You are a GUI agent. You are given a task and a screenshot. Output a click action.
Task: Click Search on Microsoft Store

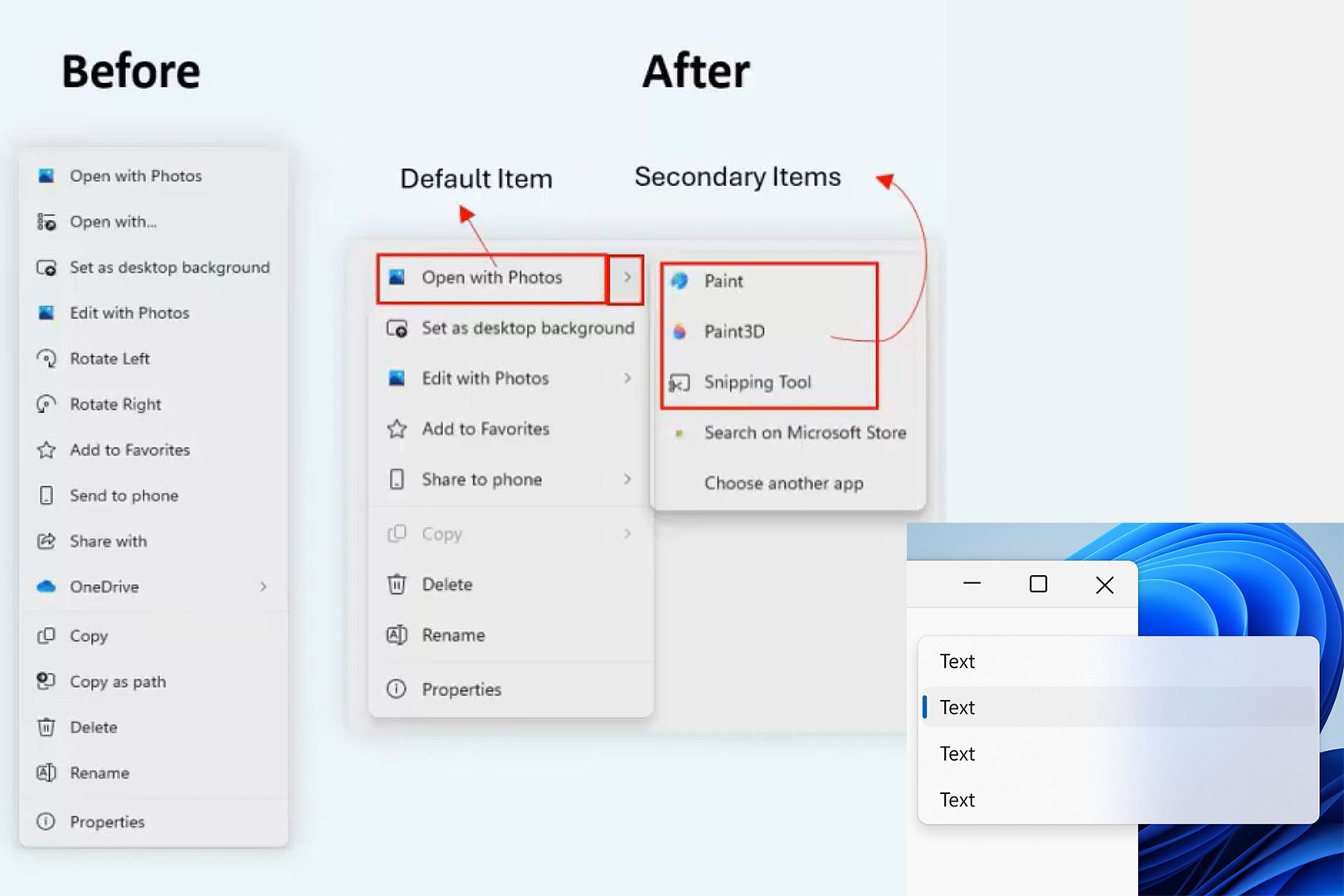804,433
